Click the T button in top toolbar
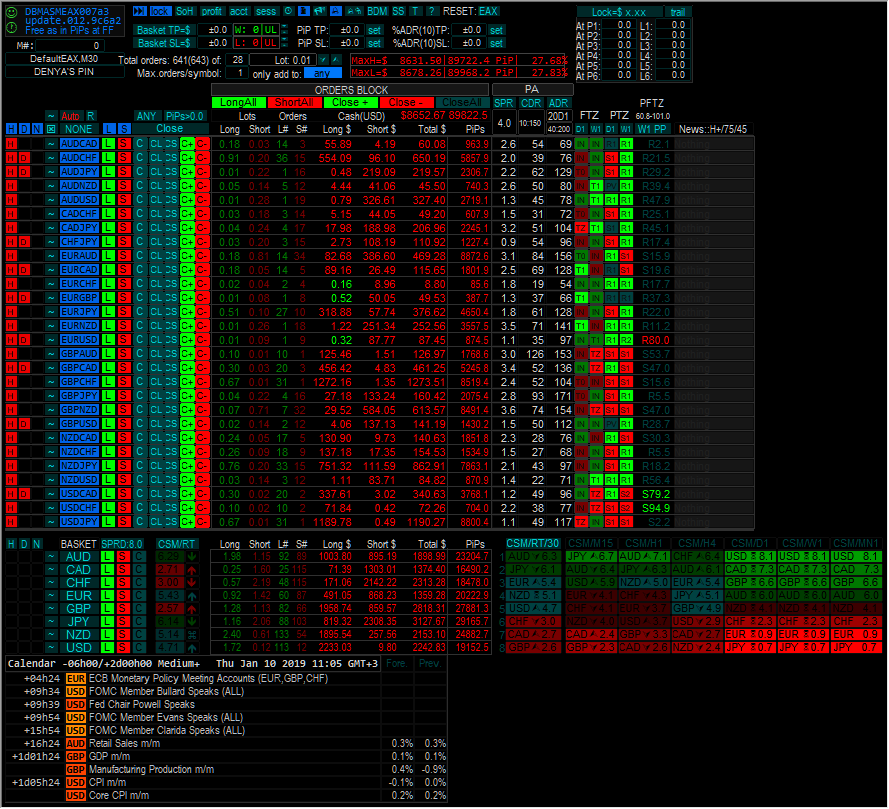 pyautogui.click(x=416, y=11)
